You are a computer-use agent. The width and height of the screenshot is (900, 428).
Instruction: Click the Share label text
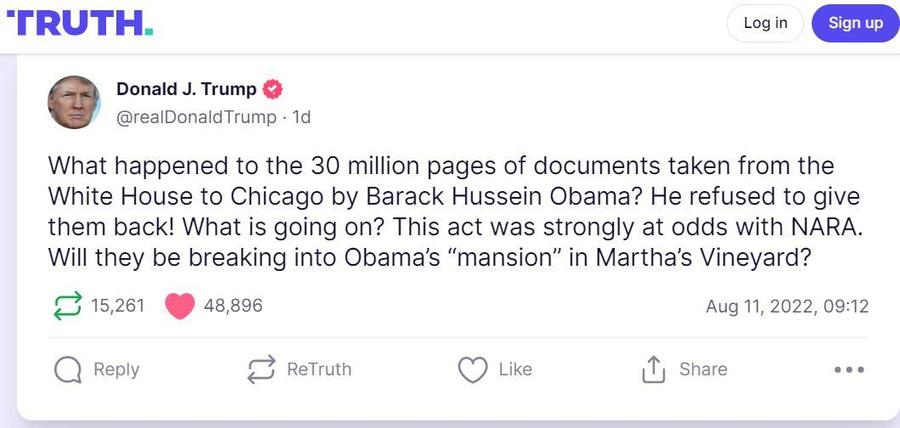[703, 370]
